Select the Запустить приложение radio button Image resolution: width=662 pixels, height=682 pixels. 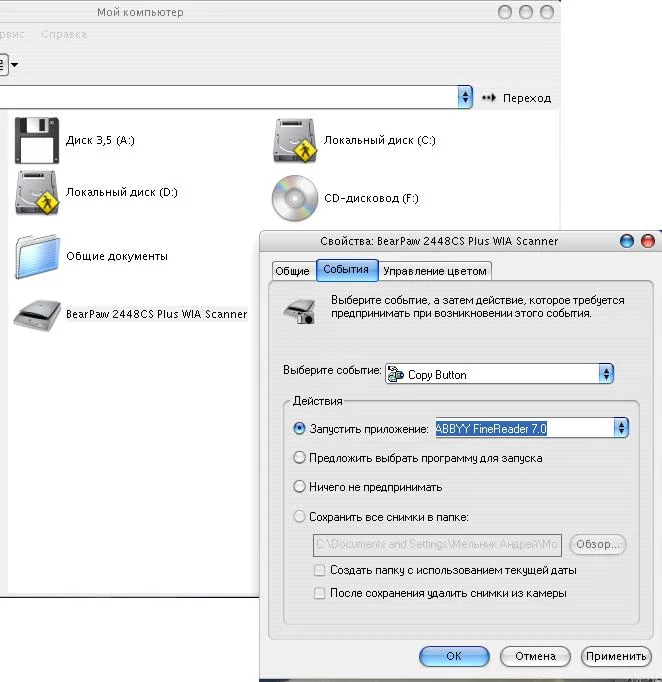[299, 428]
